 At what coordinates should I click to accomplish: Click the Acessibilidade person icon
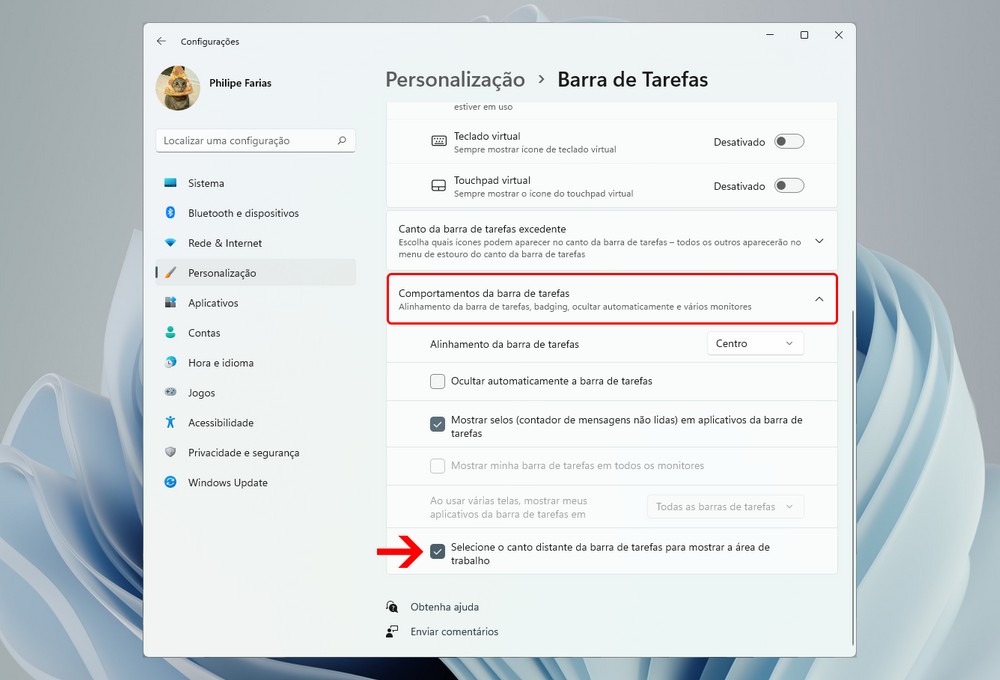[170, 423]
